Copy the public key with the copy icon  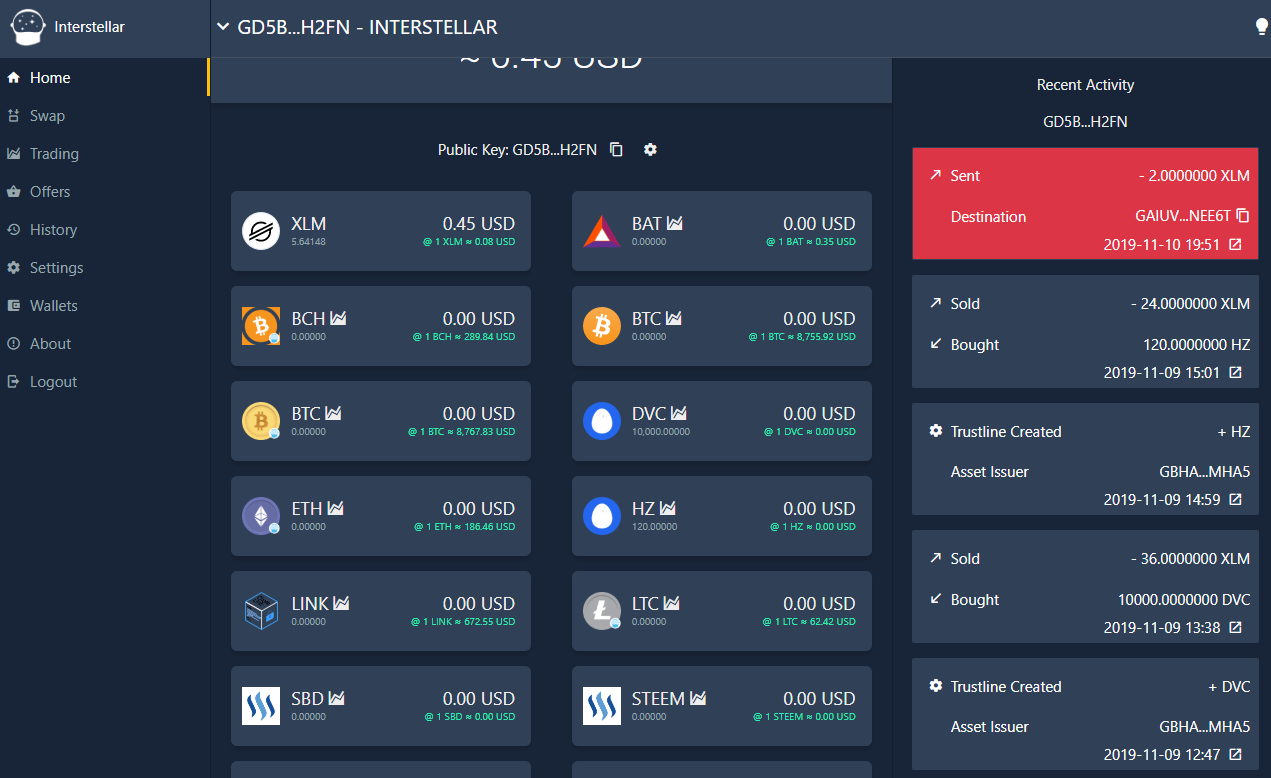click(617, 150)
